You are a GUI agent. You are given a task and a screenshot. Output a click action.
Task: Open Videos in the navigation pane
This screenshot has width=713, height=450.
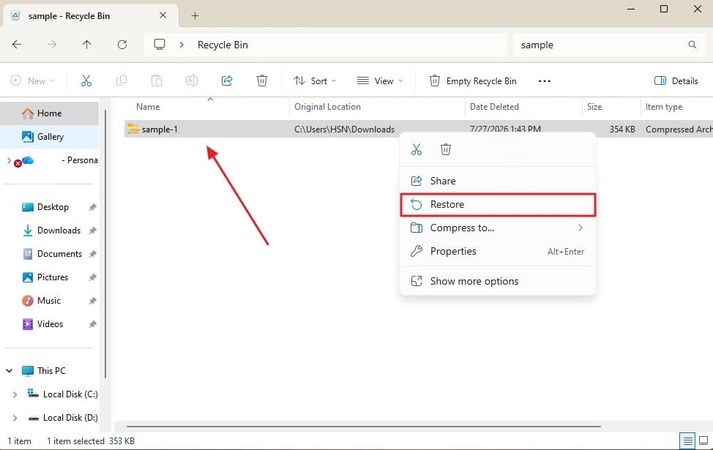coord(49,324)
